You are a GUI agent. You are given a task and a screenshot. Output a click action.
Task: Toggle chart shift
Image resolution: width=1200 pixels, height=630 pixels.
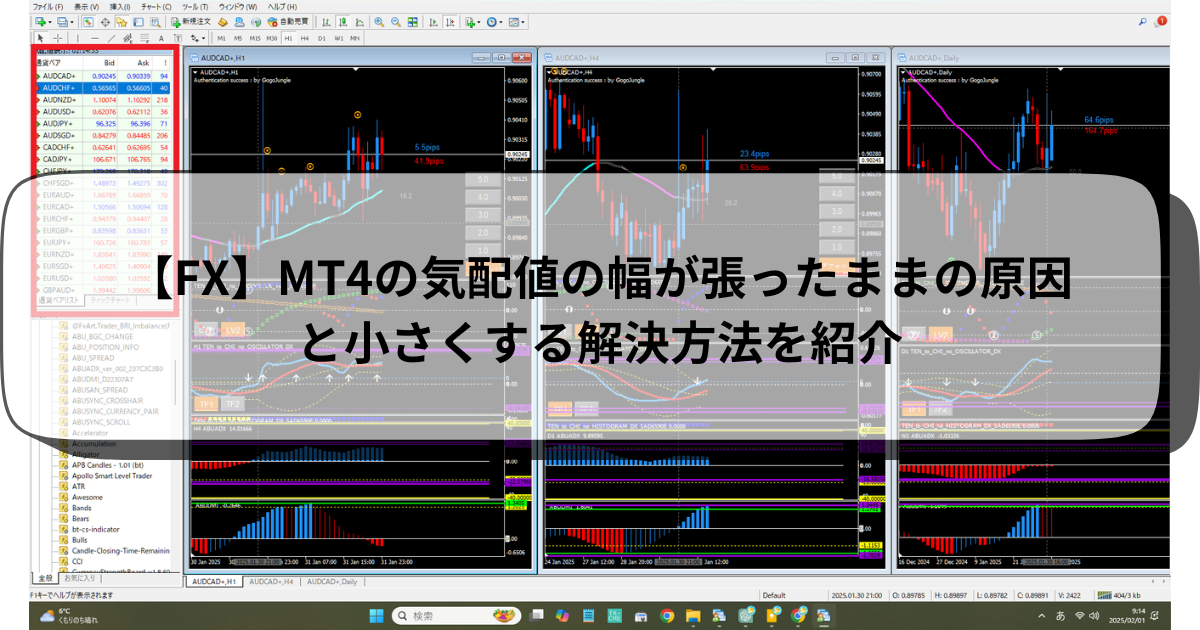pos(449,21)
